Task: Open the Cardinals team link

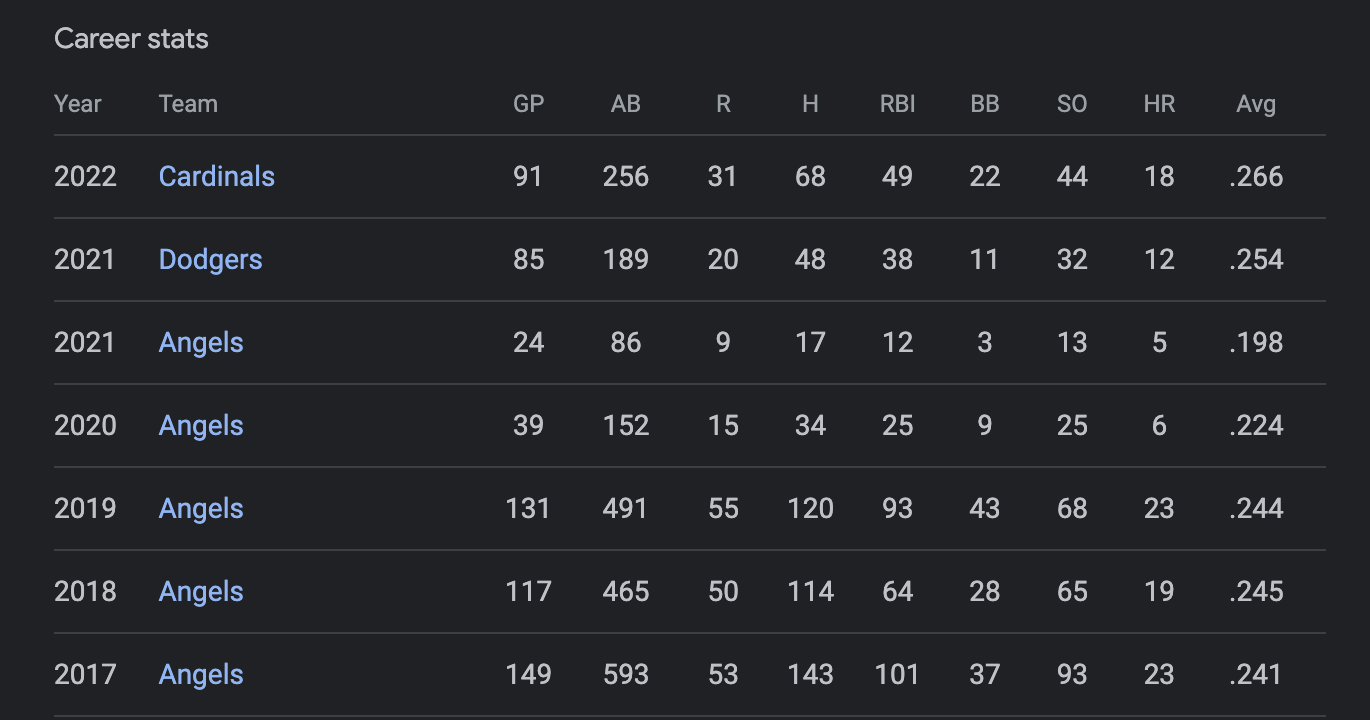Action: 216,177
